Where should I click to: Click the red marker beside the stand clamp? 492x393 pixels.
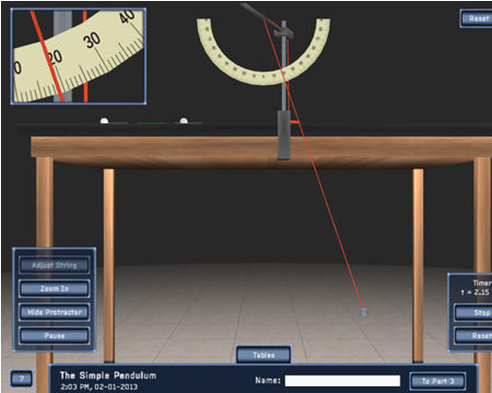click(x=295, y=122)
